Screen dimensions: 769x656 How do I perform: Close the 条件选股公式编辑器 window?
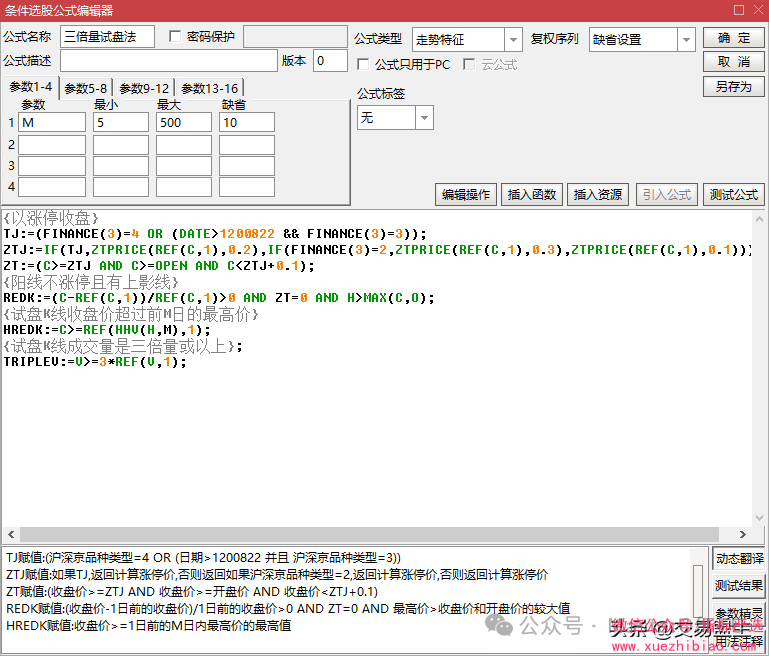[758, 10]
